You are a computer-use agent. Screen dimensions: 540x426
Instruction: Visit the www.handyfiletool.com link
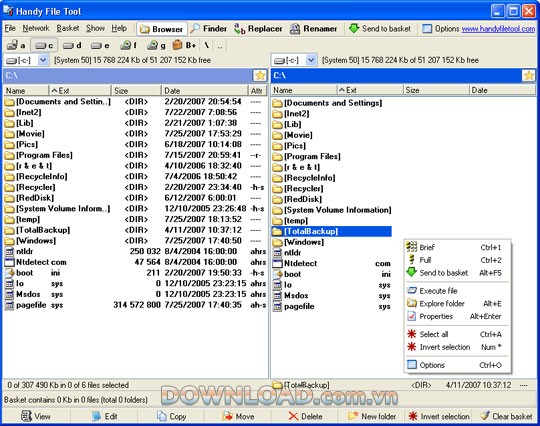(x=498, y=29)
